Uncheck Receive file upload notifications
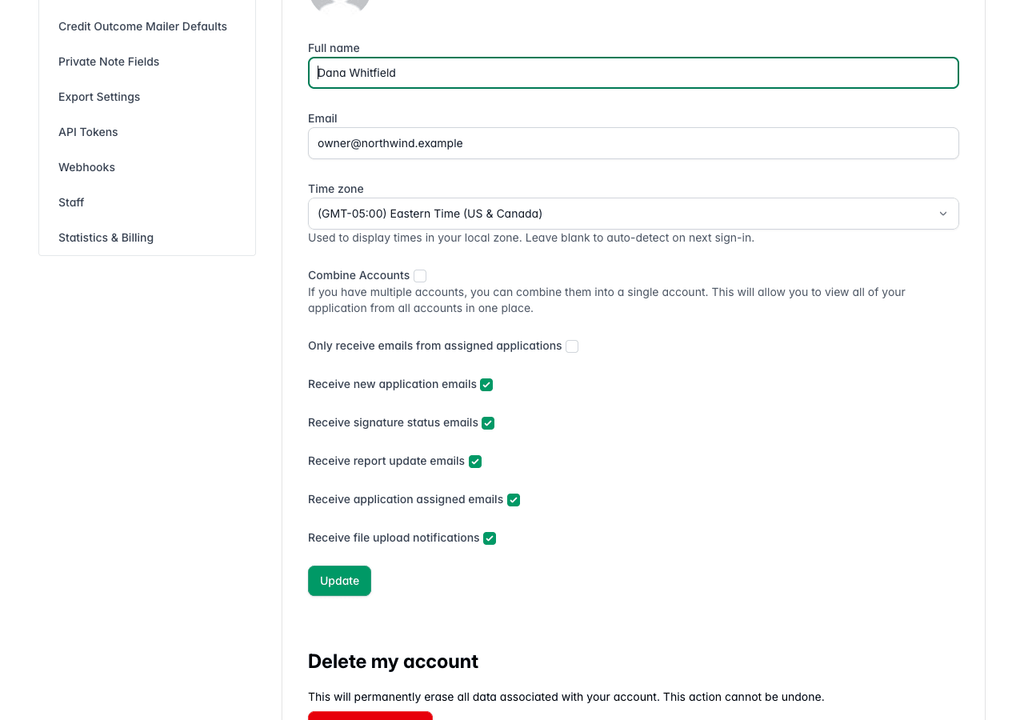The image size is (1024, 720). [490, 538]
